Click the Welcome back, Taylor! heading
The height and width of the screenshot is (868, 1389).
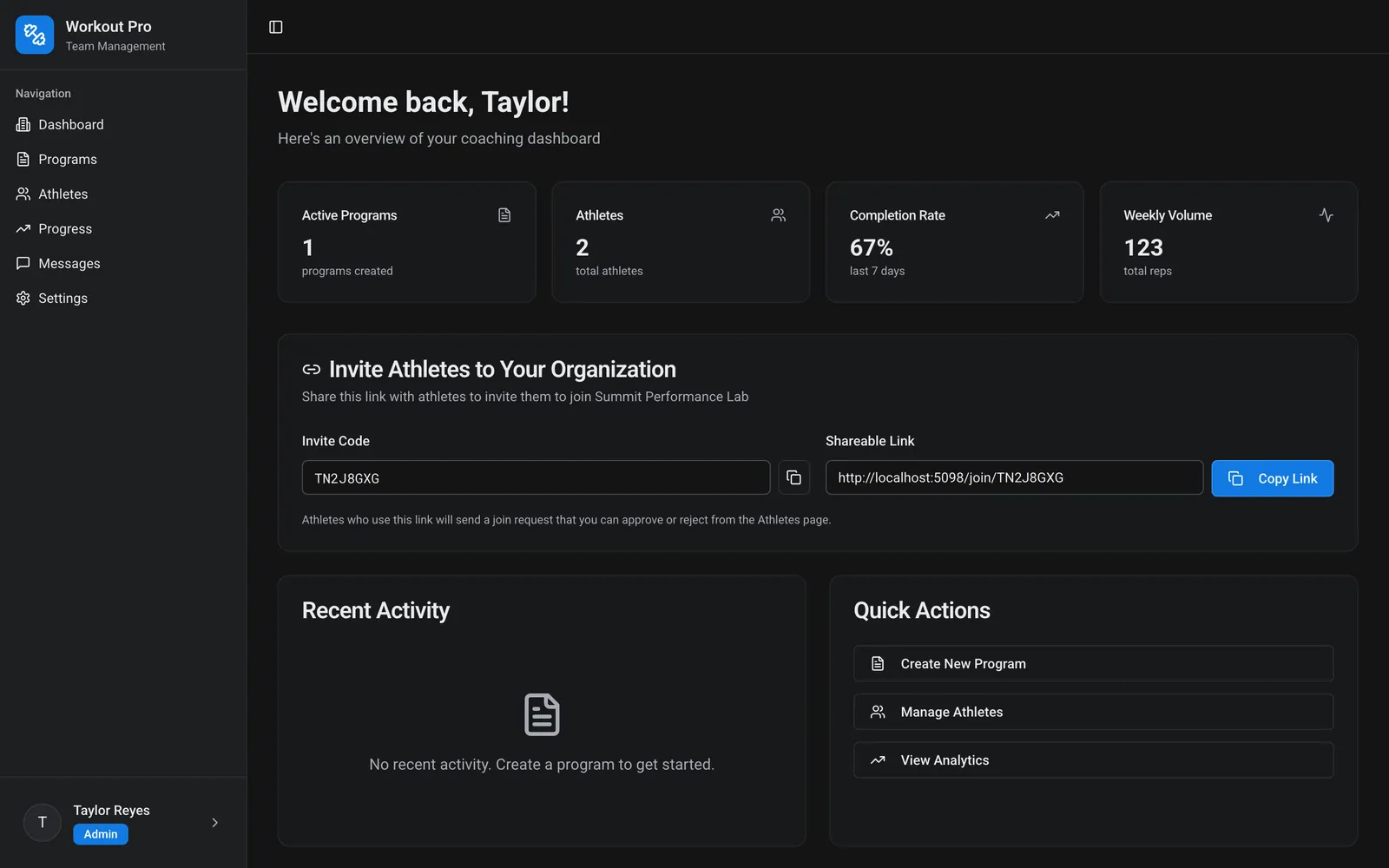(x=424, y=102)
